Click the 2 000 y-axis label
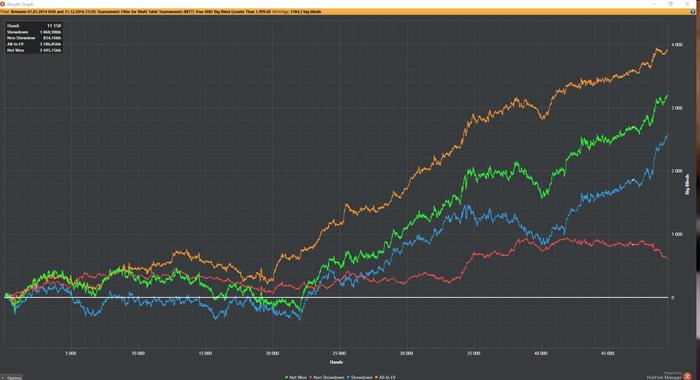This screenshot has height=380, width=700. click(677, 171)
